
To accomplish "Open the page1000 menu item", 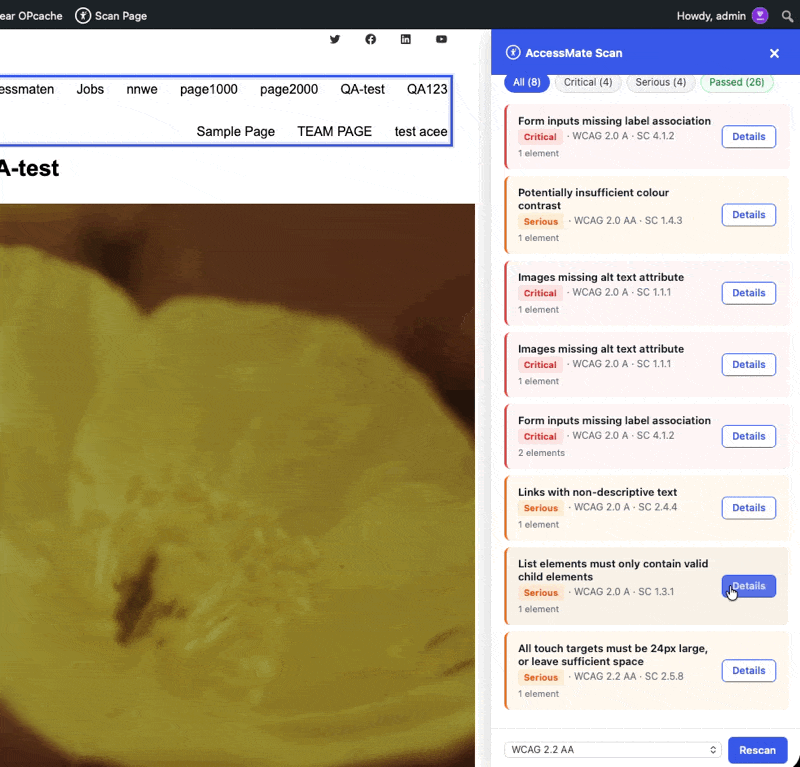I will 209,89.
